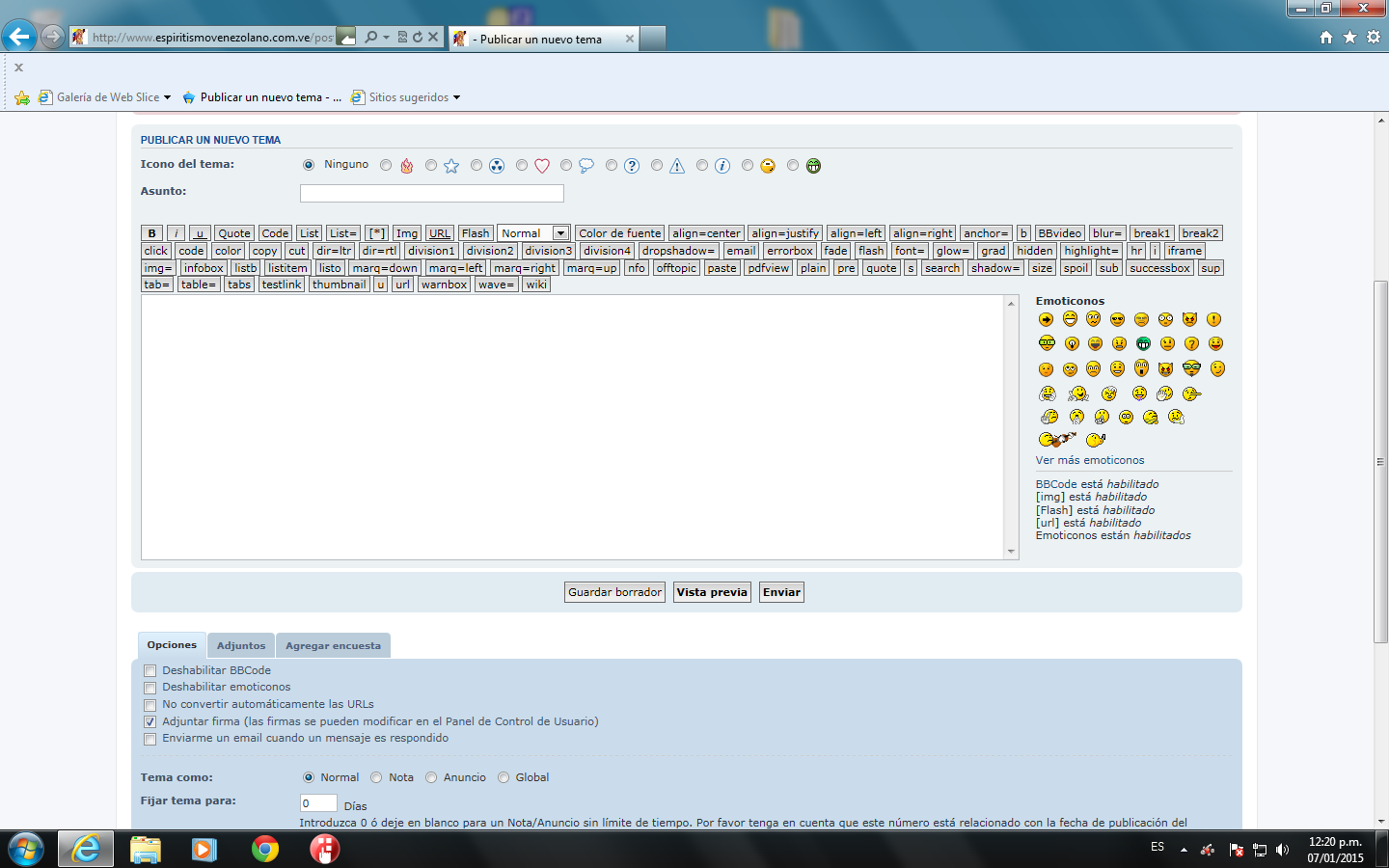Open the Agregar encuesta tab
This screenshot has height=868, width=1389.
(x=333, y=646)
